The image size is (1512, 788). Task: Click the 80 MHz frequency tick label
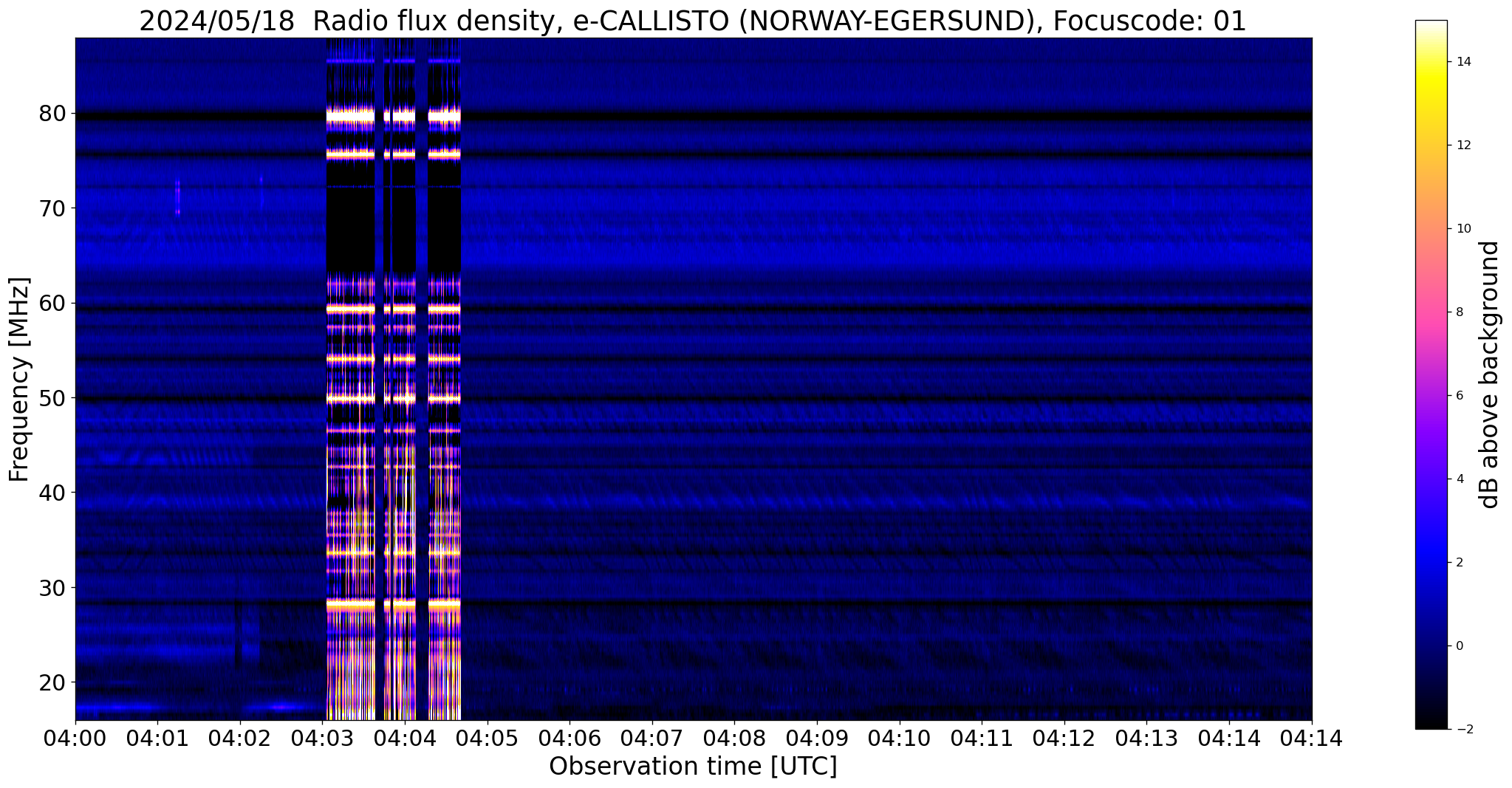click(52, 114)
